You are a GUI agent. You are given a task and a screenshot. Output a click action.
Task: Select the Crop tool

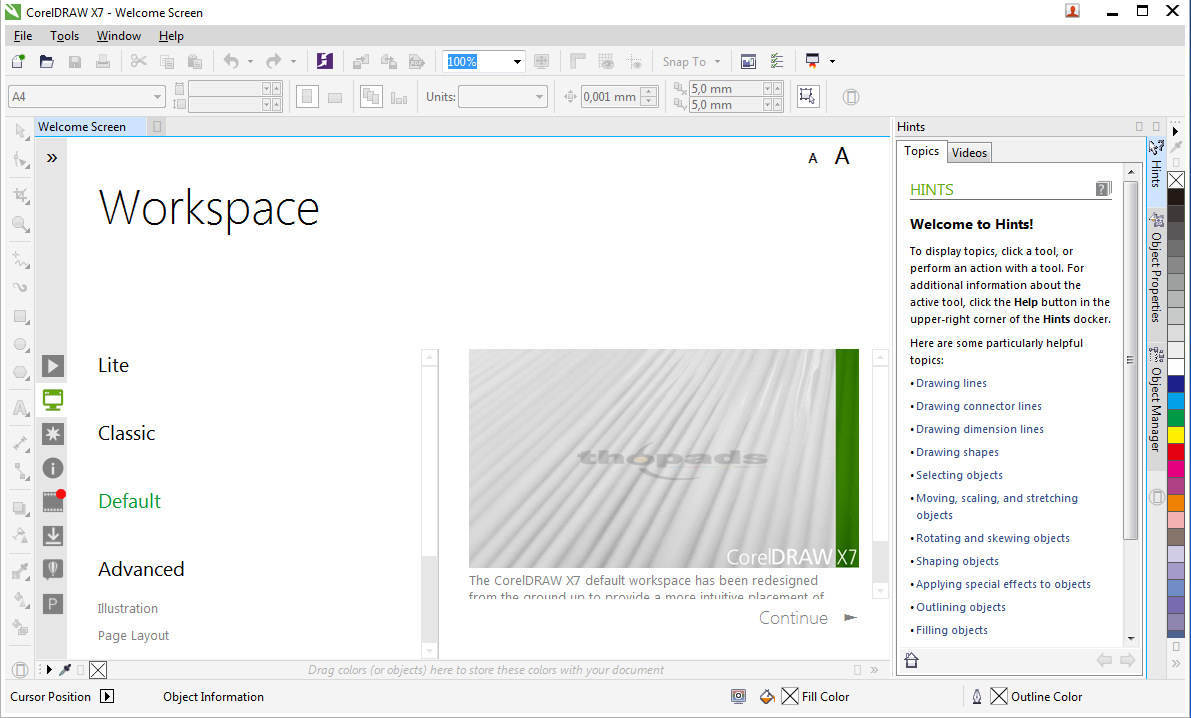[21, 195]
